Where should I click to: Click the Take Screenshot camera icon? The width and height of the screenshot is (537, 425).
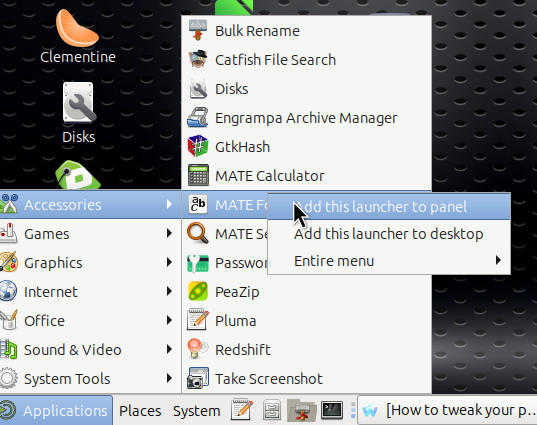198,378
